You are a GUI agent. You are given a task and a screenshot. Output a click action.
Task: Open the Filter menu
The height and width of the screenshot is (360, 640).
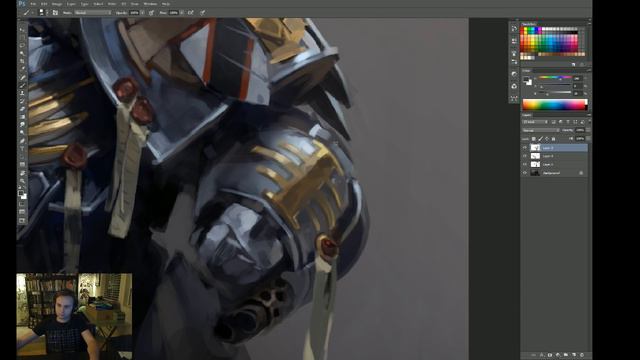pyautogui.click(x=112, y=4)
